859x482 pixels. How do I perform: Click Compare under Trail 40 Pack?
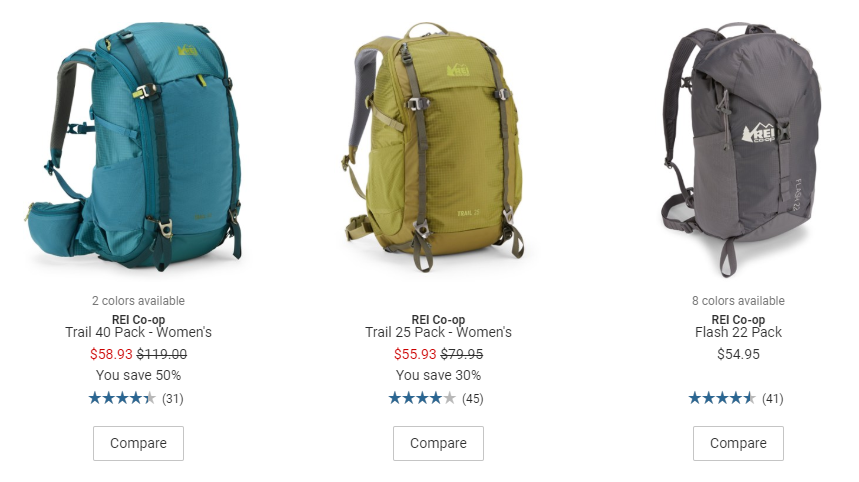click(138, 443)
